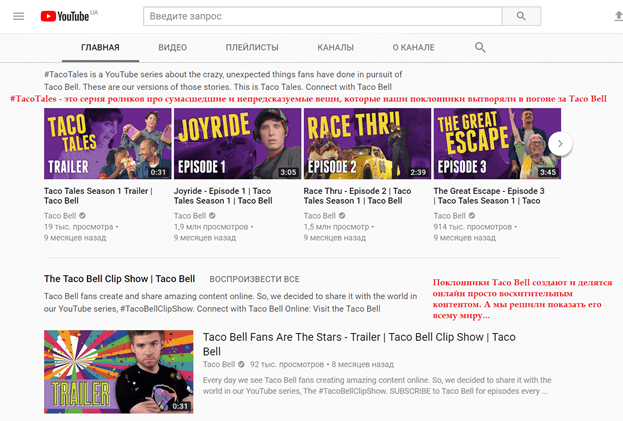Click Taco Bell channel under Trailer video
Screen dimensions: 623x421
pyautogui.click(x=60, y=216)
